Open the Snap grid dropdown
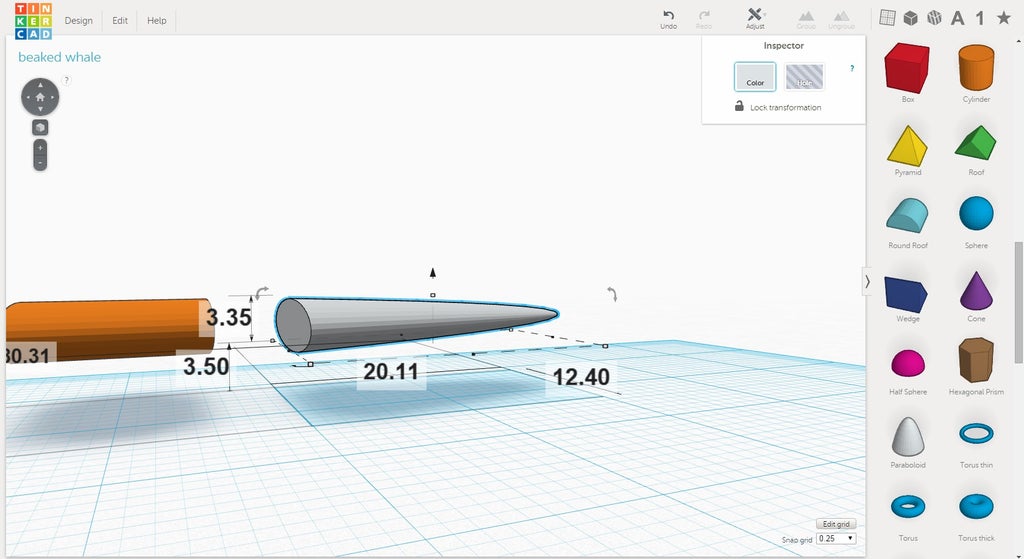Image resolution: width=1024 pixels, height=559 pixels. point(837,539)
